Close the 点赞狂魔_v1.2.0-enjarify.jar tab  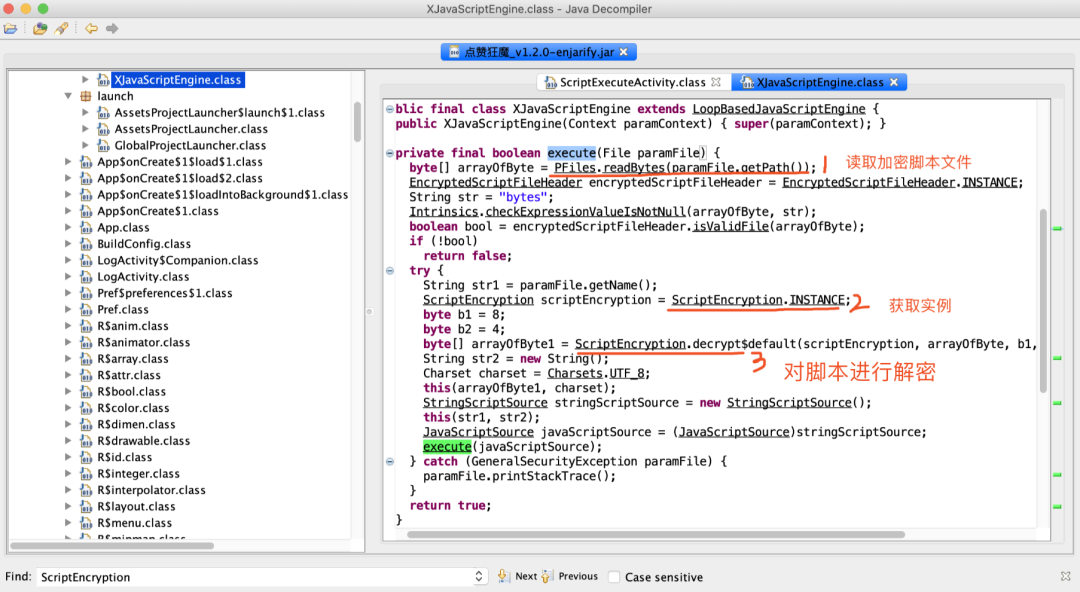click(623, 52)
